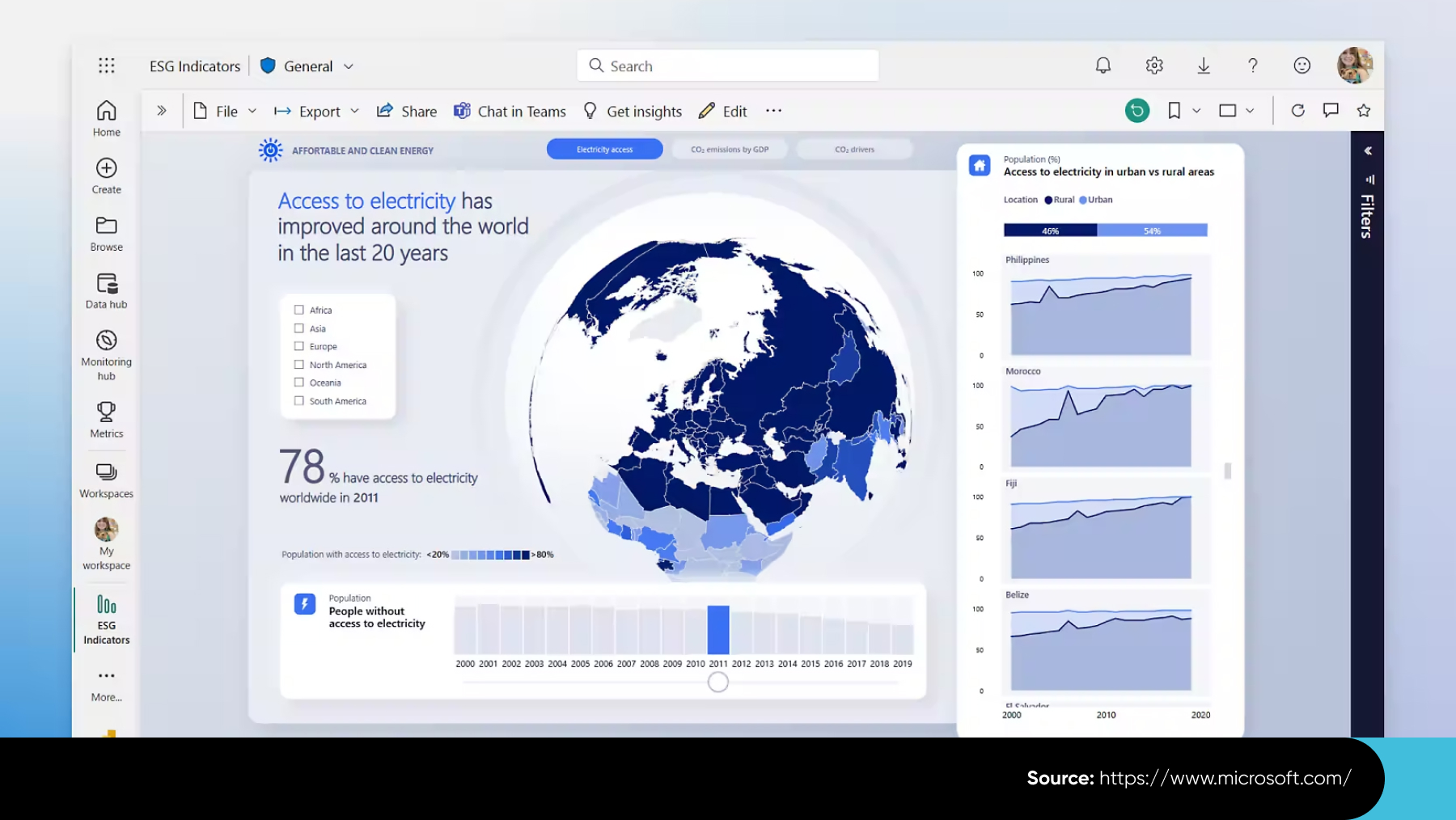This screenshot has width=1456, height=820.
Task: Select the CO2 drivers tab
Action: 854,149
